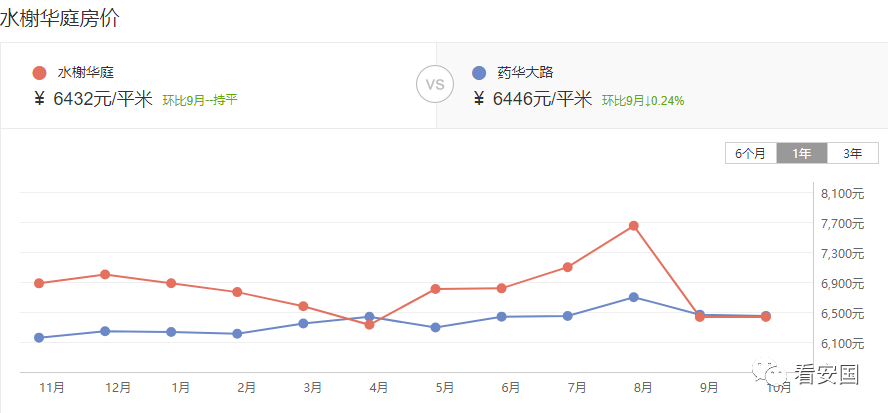888x413 pixels.
Task: Open the 水榭华庭 community name link
Action: [86, 73]
